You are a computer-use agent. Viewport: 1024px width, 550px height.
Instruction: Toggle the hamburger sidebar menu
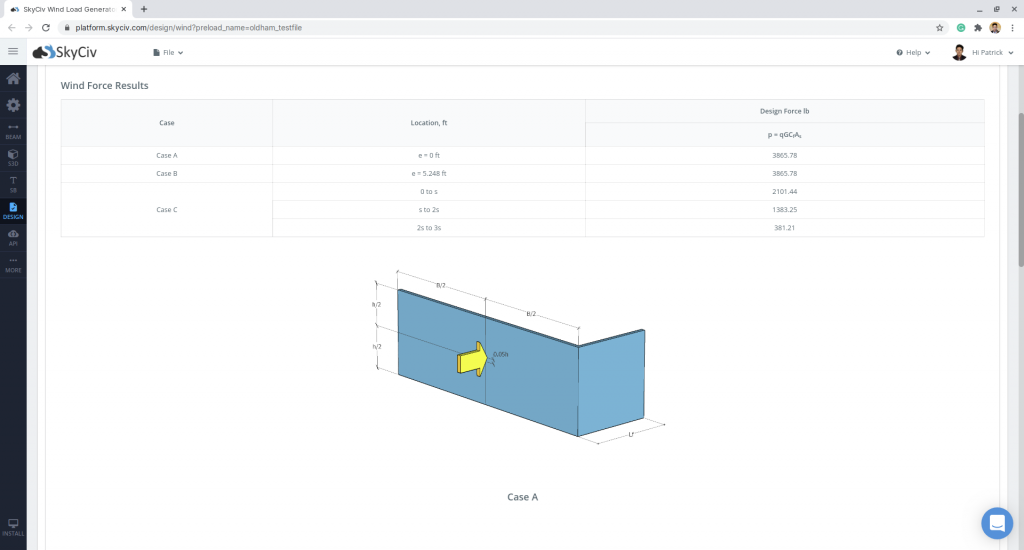point(13,52)
